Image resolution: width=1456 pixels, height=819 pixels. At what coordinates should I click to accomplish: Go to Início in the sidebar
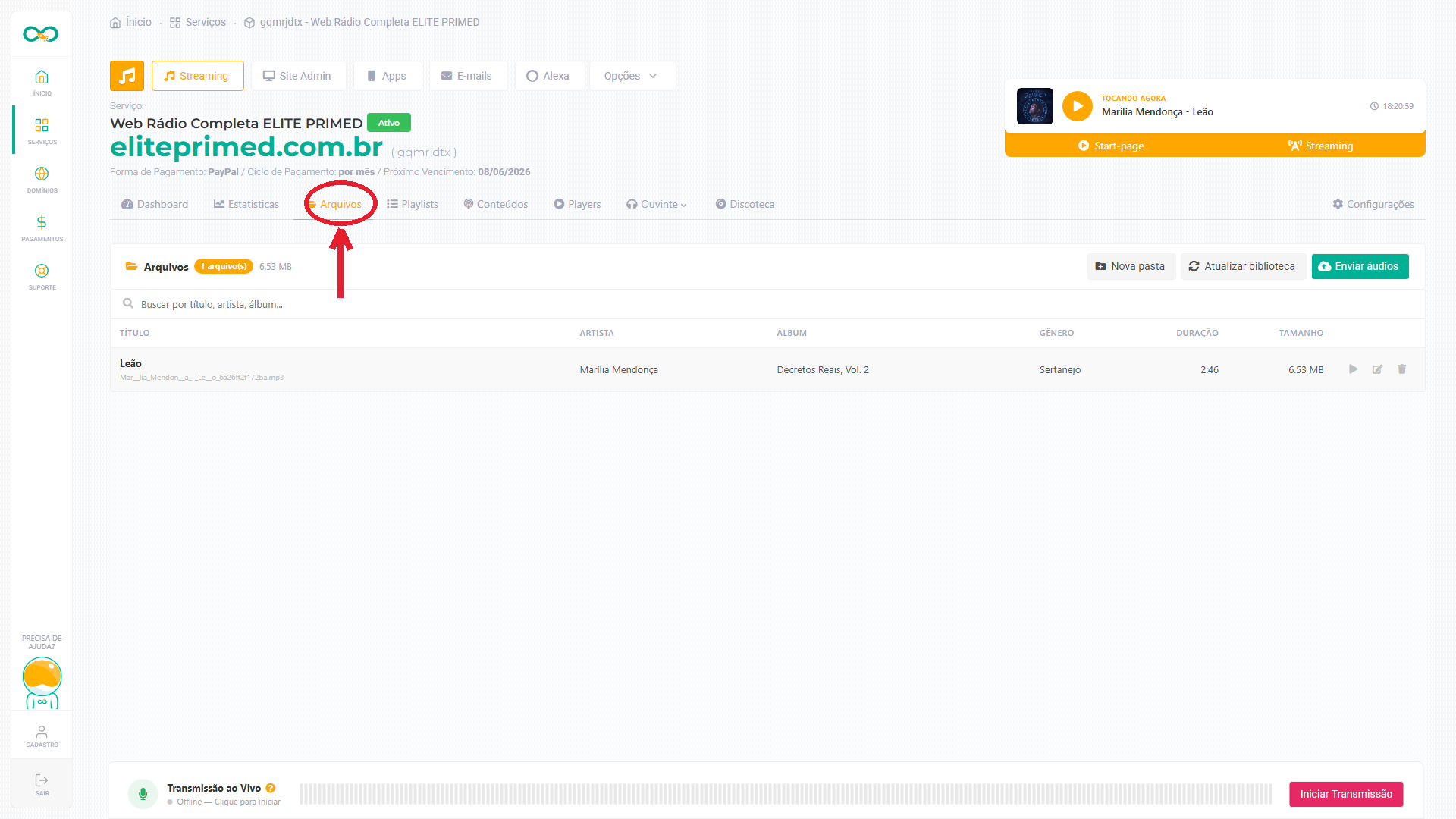[x=42, y=82]
